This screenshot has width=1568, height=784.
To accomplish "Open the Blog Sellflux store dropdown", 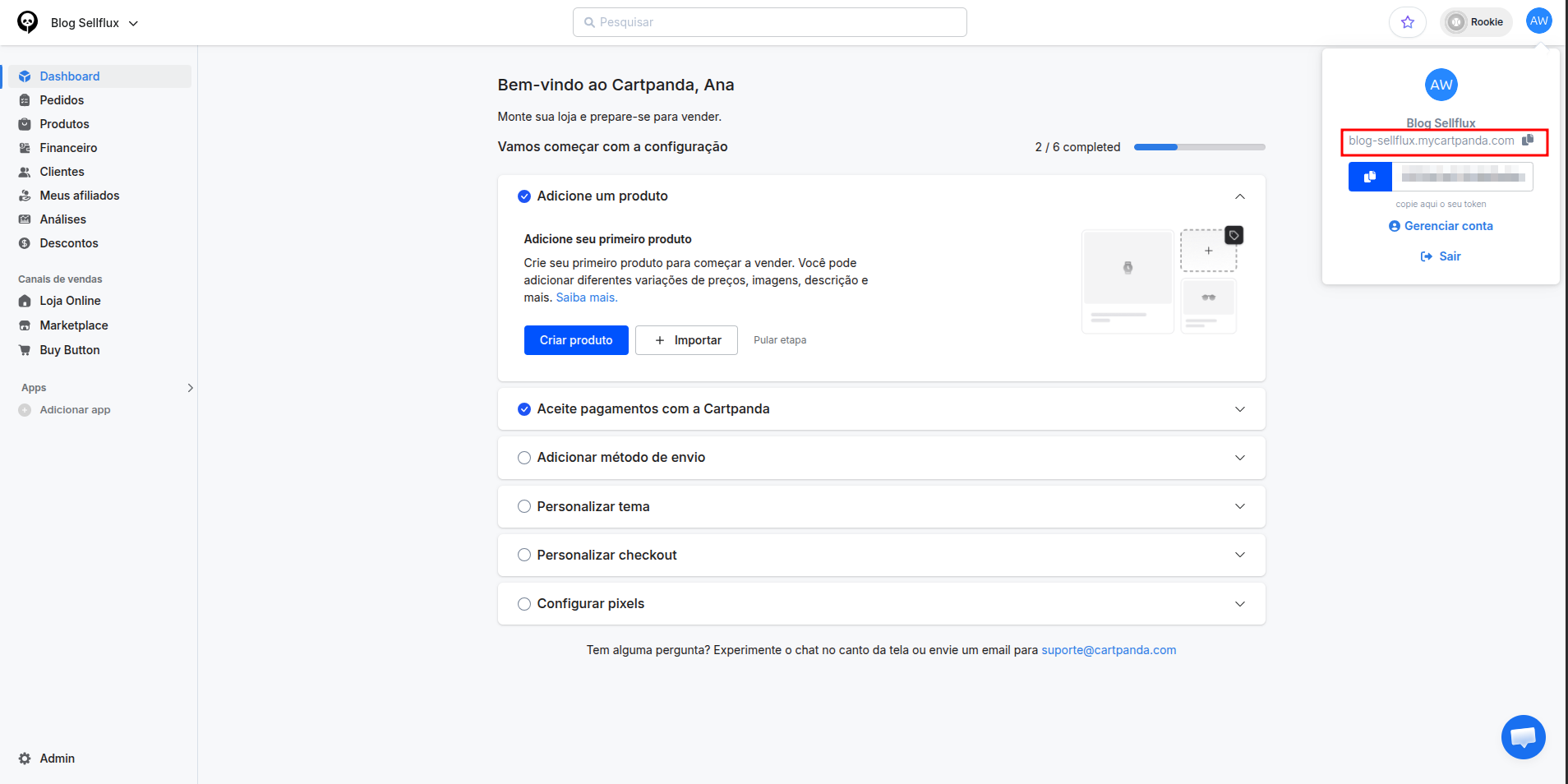I will point(95,23).
